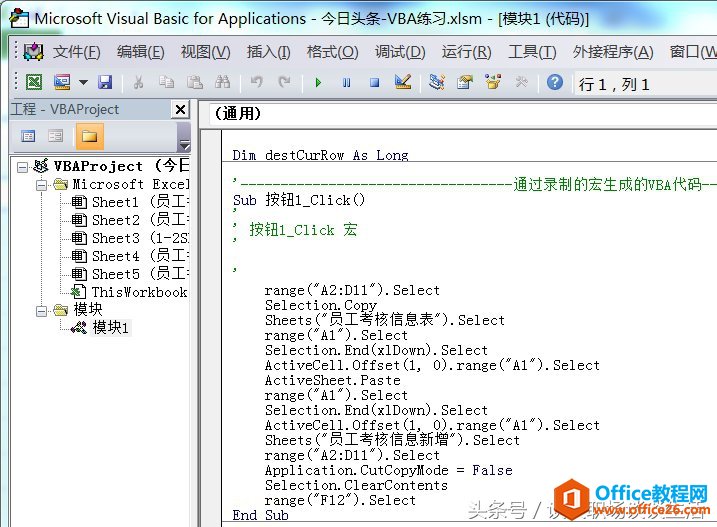Run macro with green play button

318,83
